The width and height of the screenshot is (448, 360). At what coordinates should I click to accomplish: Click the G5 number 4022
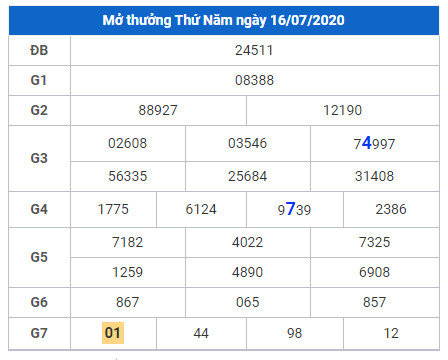pyautogui.click(x=247, y=242)
